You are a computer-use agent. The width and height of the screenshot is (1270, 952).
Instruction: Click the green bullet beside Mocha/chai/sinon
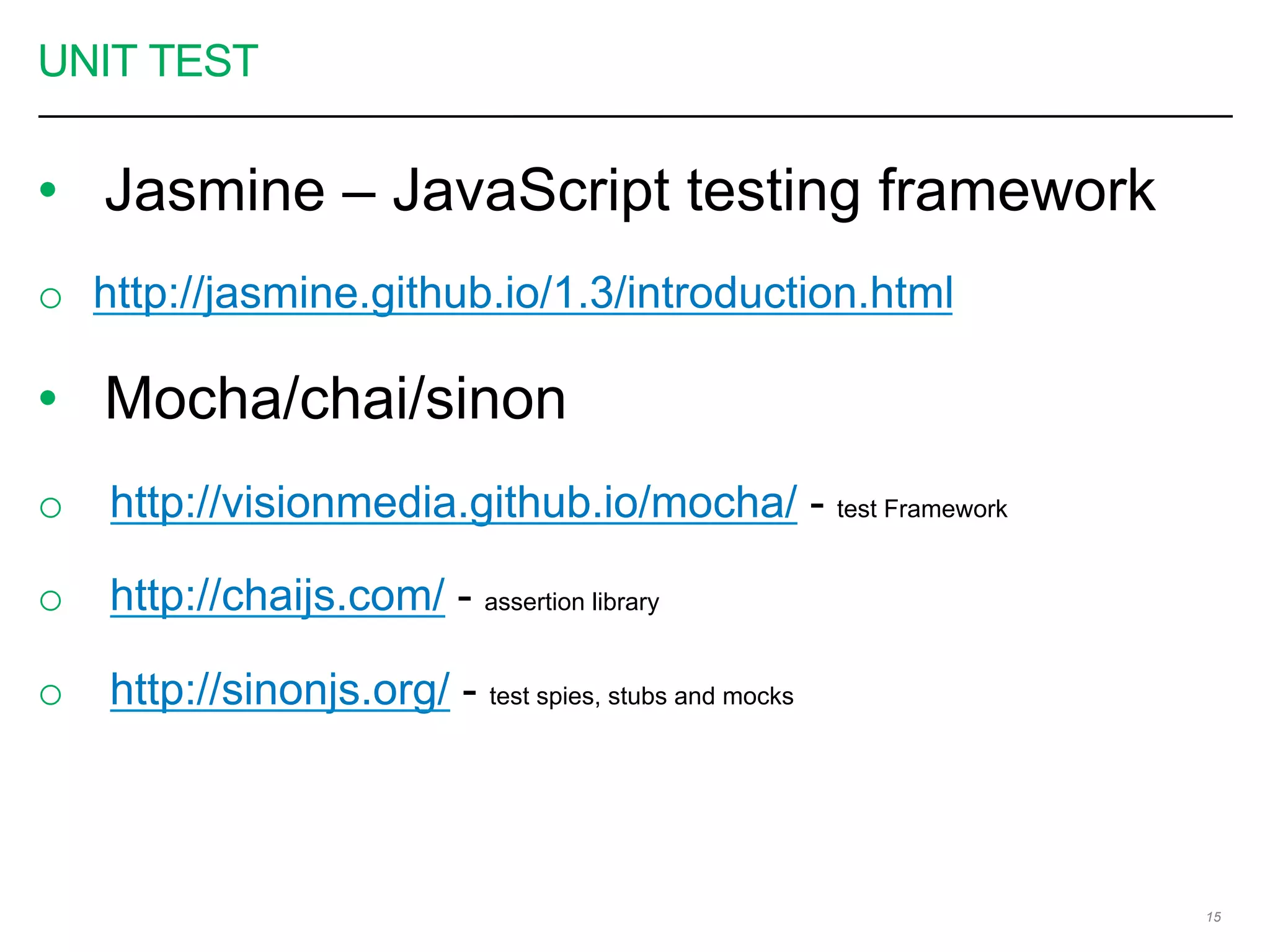click(x=48, y=397)
